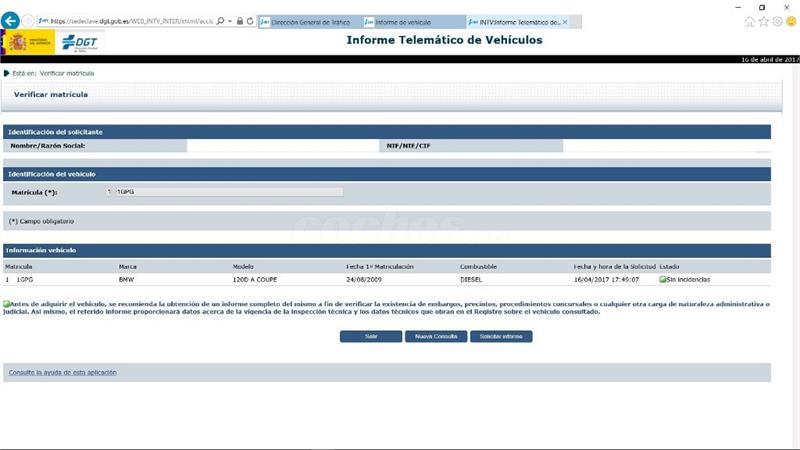
Task: Expand the address bar dropdown arrow
Action: click(229, 21)
